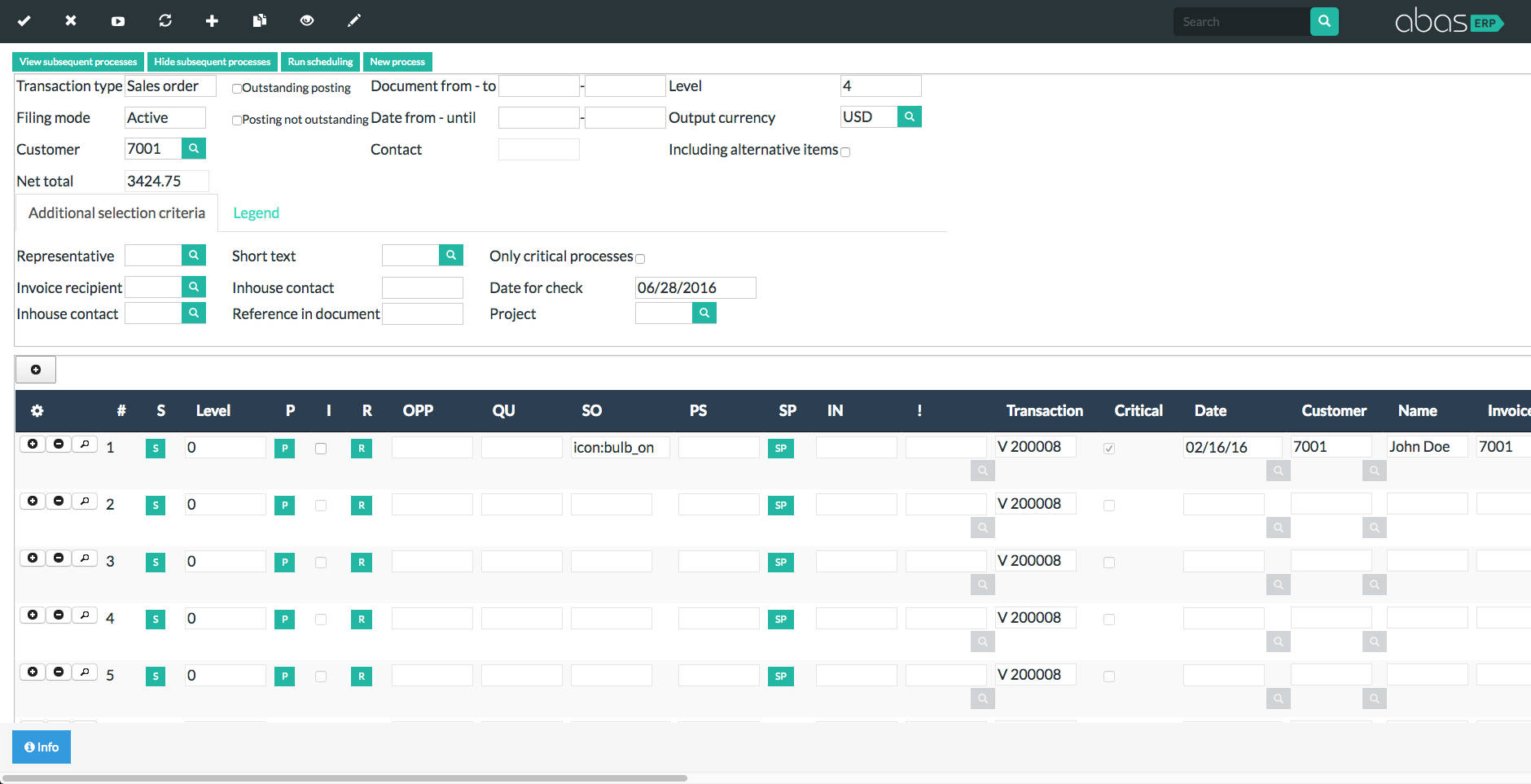Click the Run scheduling button
Screen dimensions: 1531x784
pyautogui.click(x=320, y=61)
